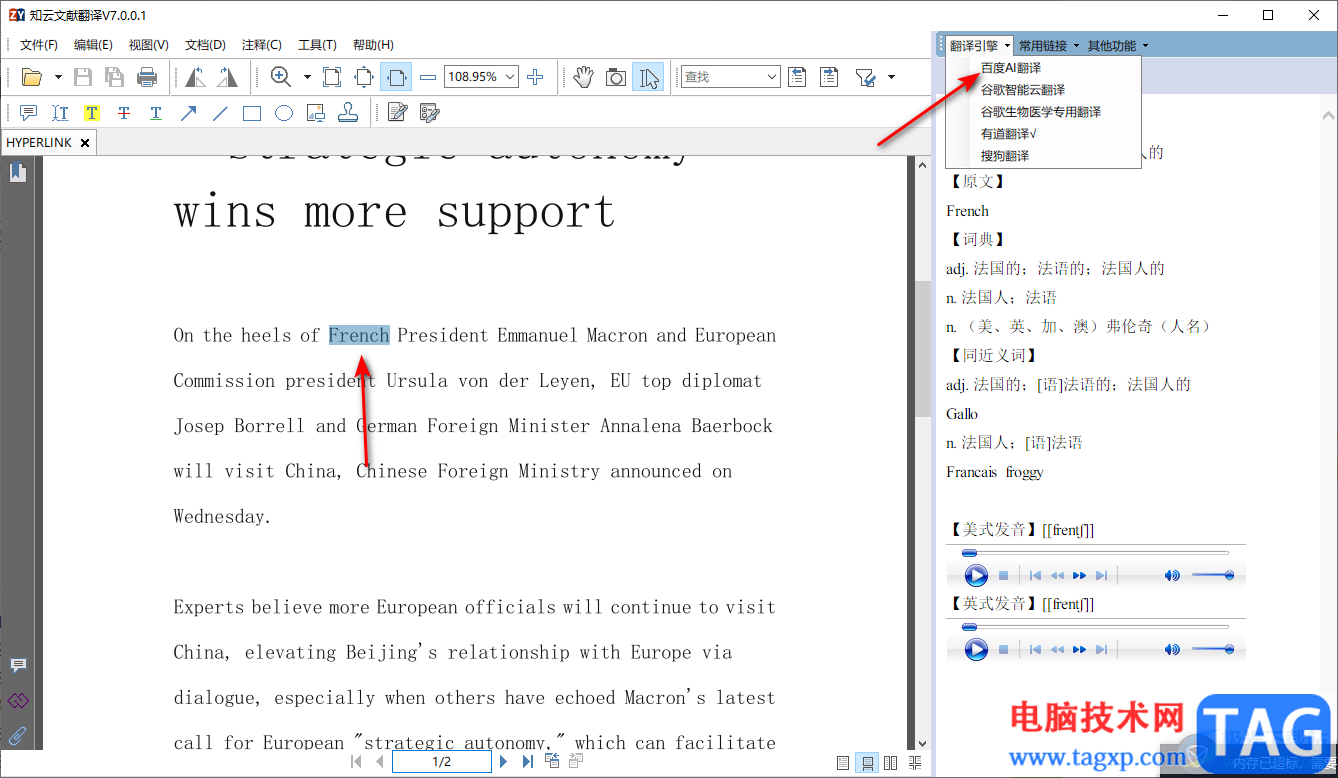The height and width of the screenshot is (778, 1338).
Task: Open a file with the folder icon
Action: 32,77
